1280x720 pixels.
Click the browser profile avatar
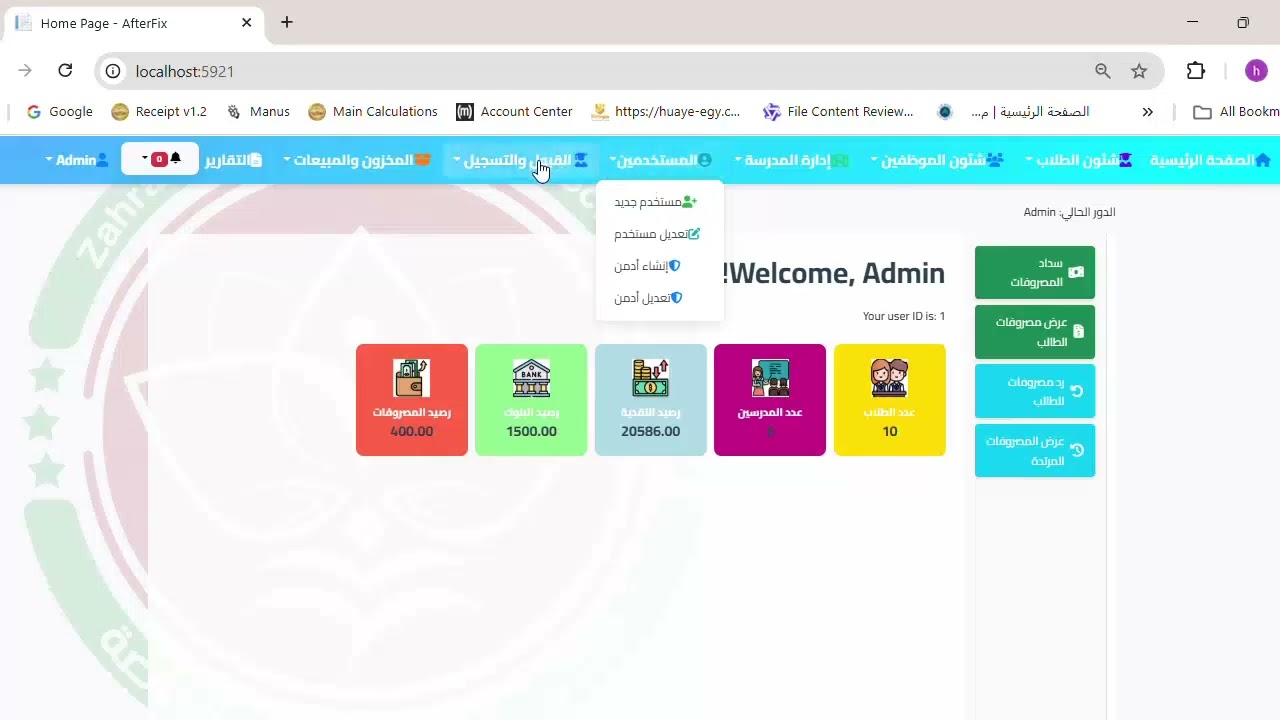click(1256, 71)
